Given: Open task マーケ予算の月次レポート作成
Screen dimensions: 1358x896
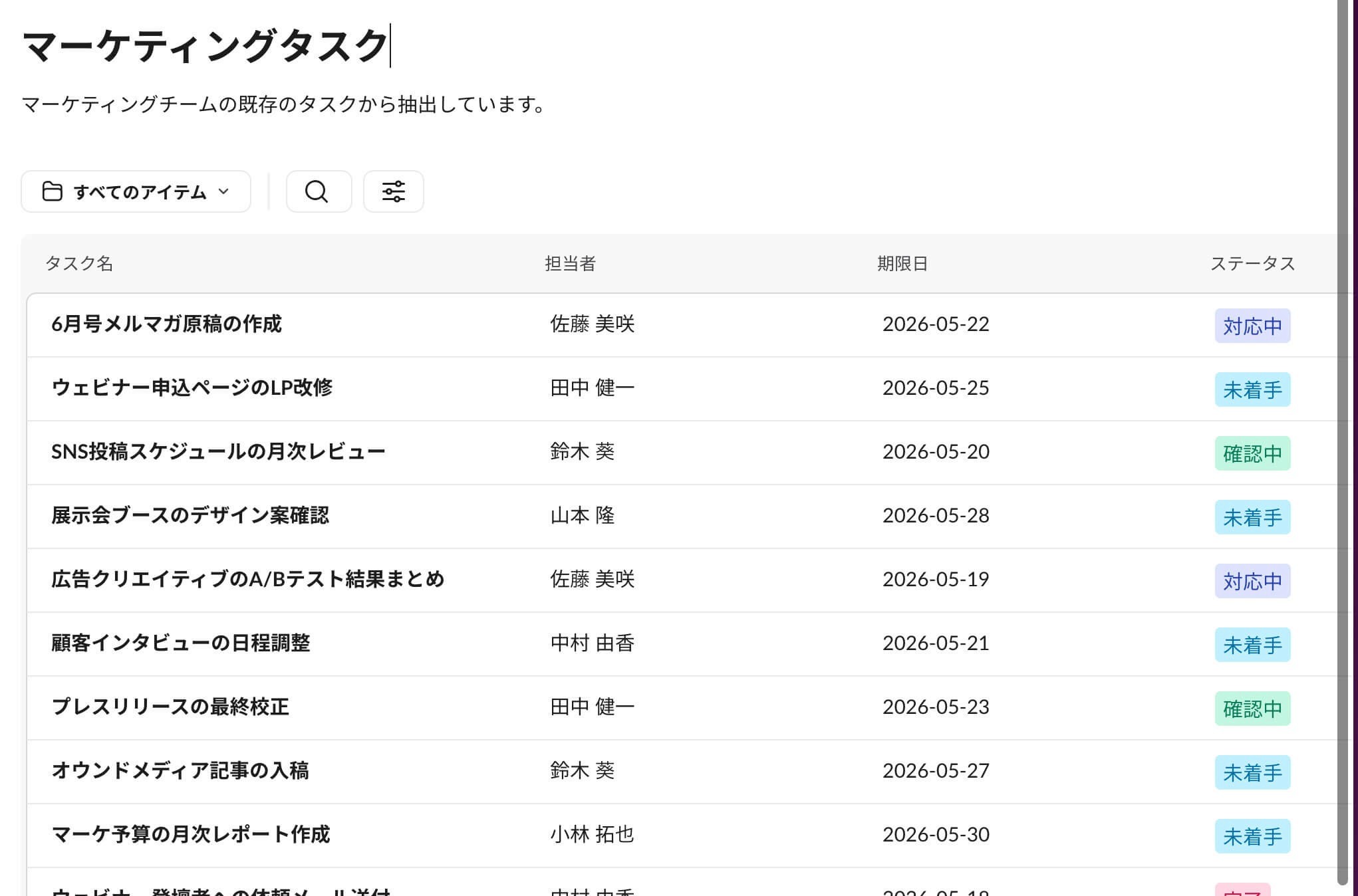Looking at the screenshot, I should click(x=190, y=834).
